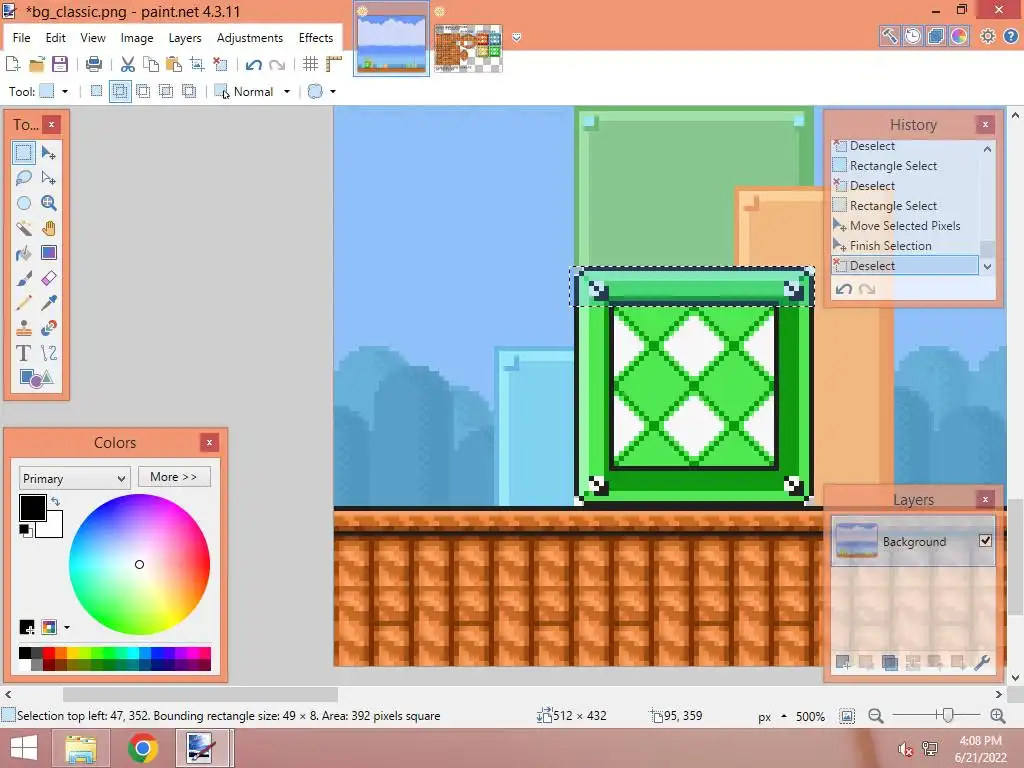The height and width of the screenshot is (768, 1024).
Task: Open the palette menu dropdown arrow
Action: (x=67, y=628)
